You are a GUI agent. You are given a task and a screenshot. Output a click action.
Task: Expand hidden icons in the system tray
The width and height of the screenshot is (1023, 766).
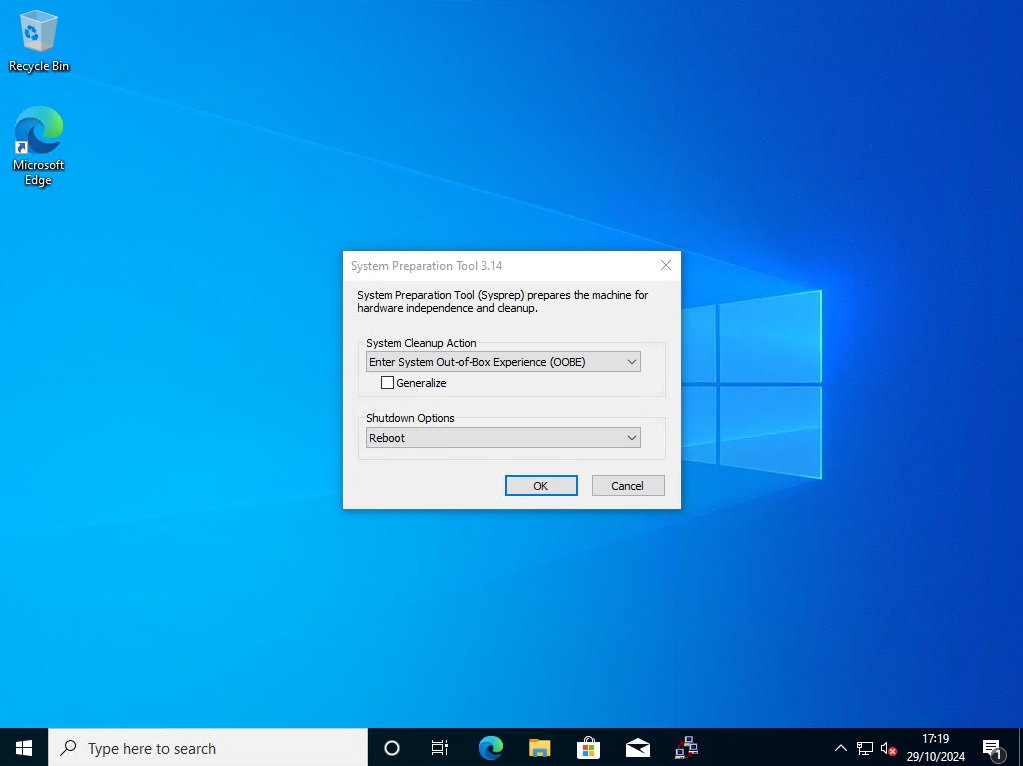pos(841,747)
